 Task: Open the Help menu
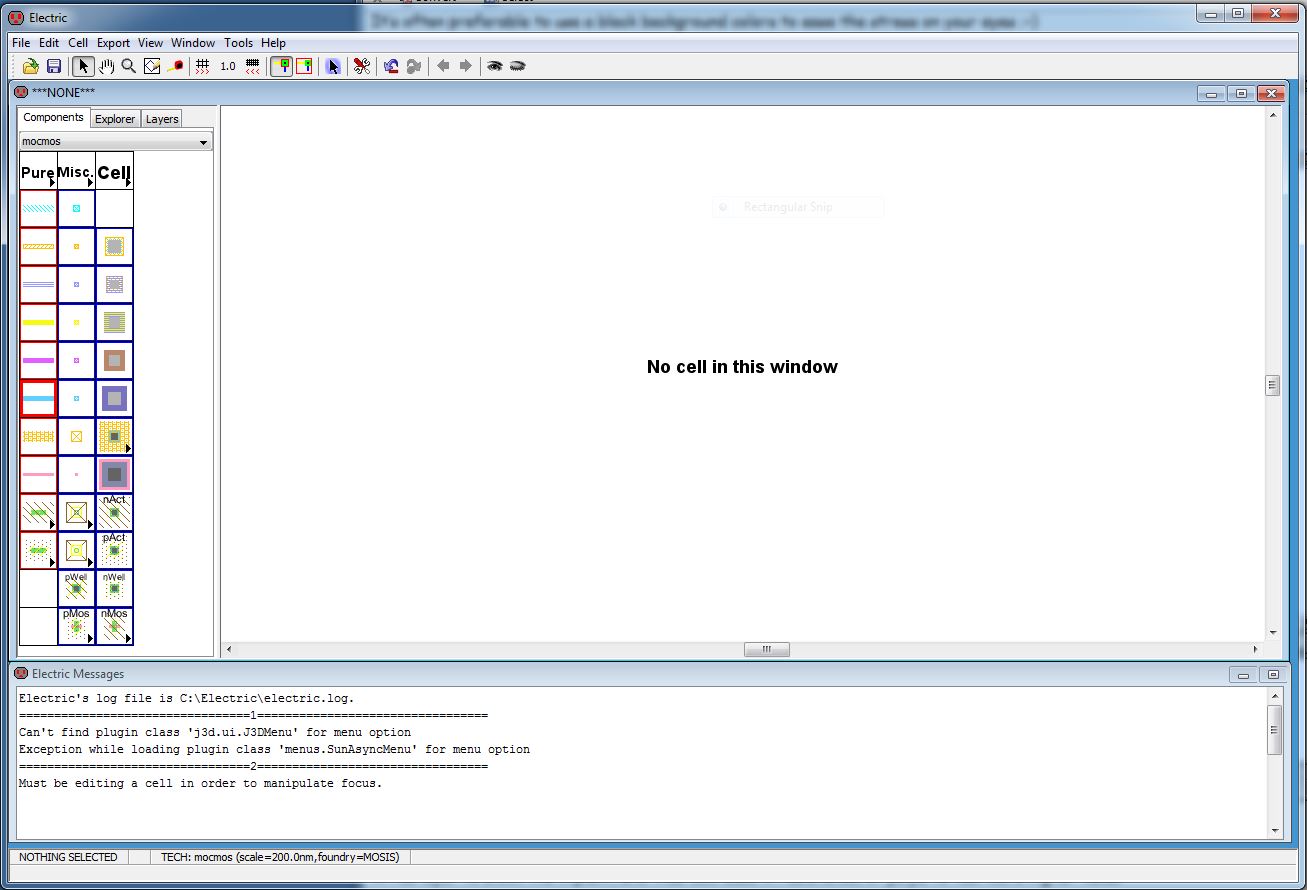tap(273, 43)
